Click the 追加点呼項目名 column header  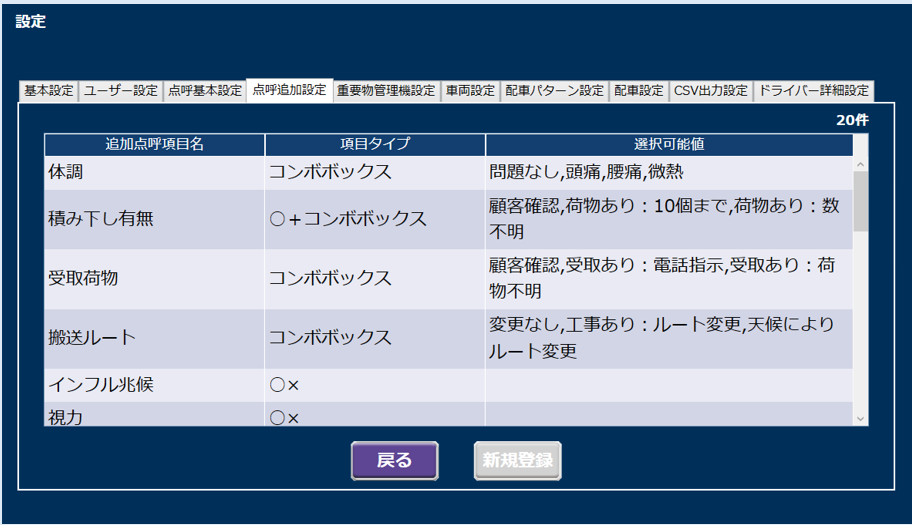(154, 145)
